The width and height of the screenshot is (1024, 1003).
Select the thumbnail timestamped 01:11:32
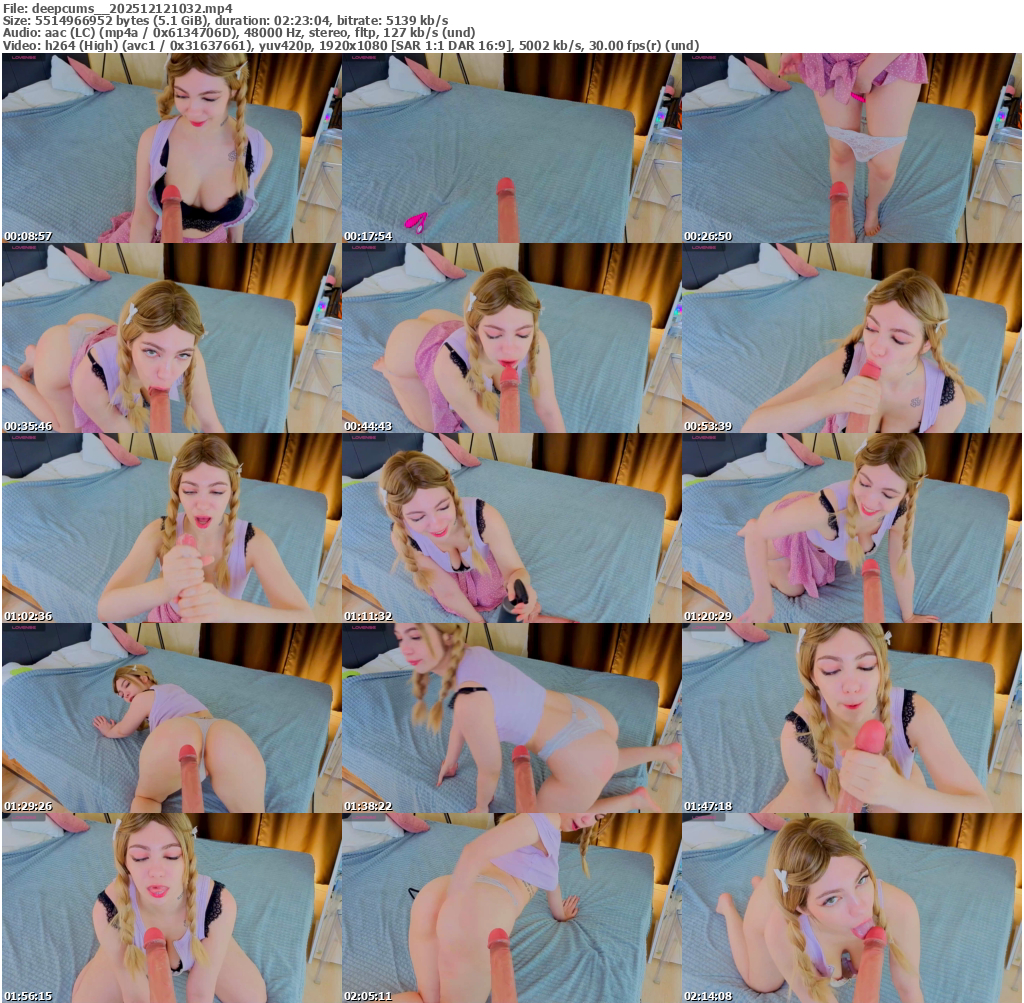coord(511,528)
